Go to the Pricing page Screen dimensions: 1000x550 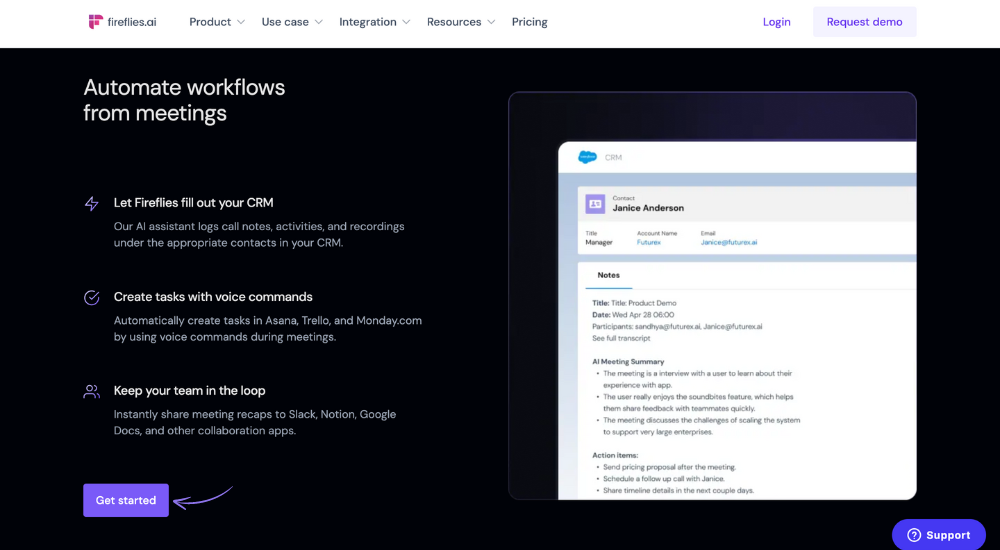[529, 22]
